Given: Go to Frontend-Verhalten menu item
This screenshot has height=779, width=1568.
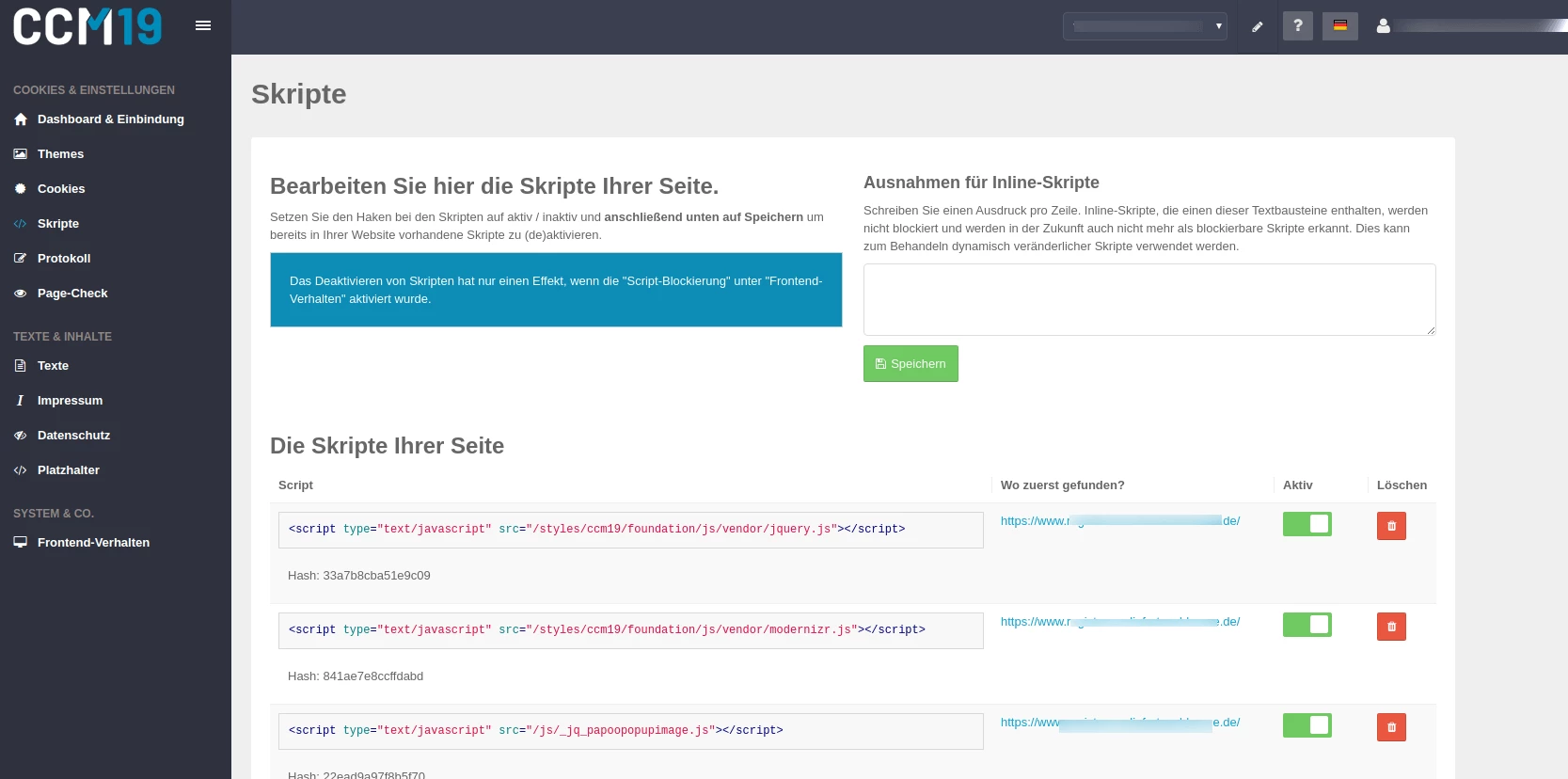Looking at the screenshot, I should 93,543.
